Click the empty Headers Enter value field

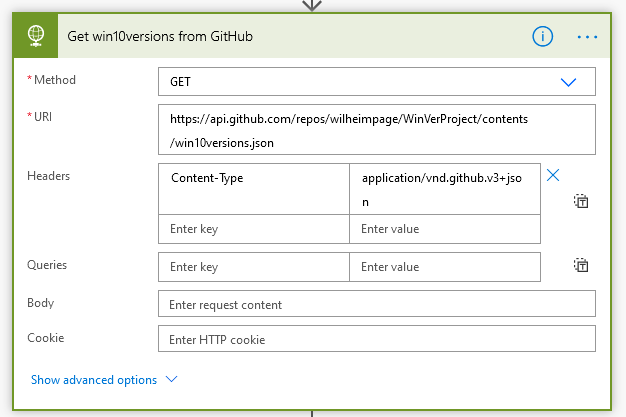444,229
